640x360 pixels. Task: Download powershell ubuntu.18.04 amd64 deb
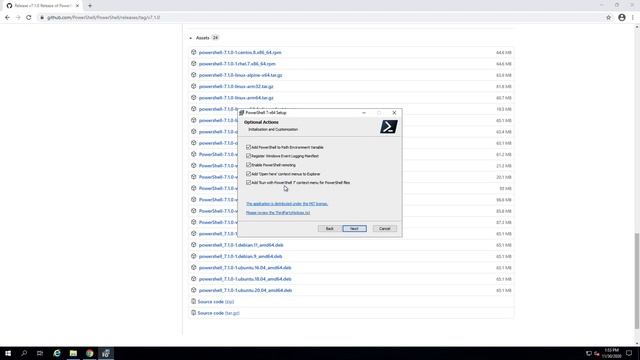[x=245, y=279]
